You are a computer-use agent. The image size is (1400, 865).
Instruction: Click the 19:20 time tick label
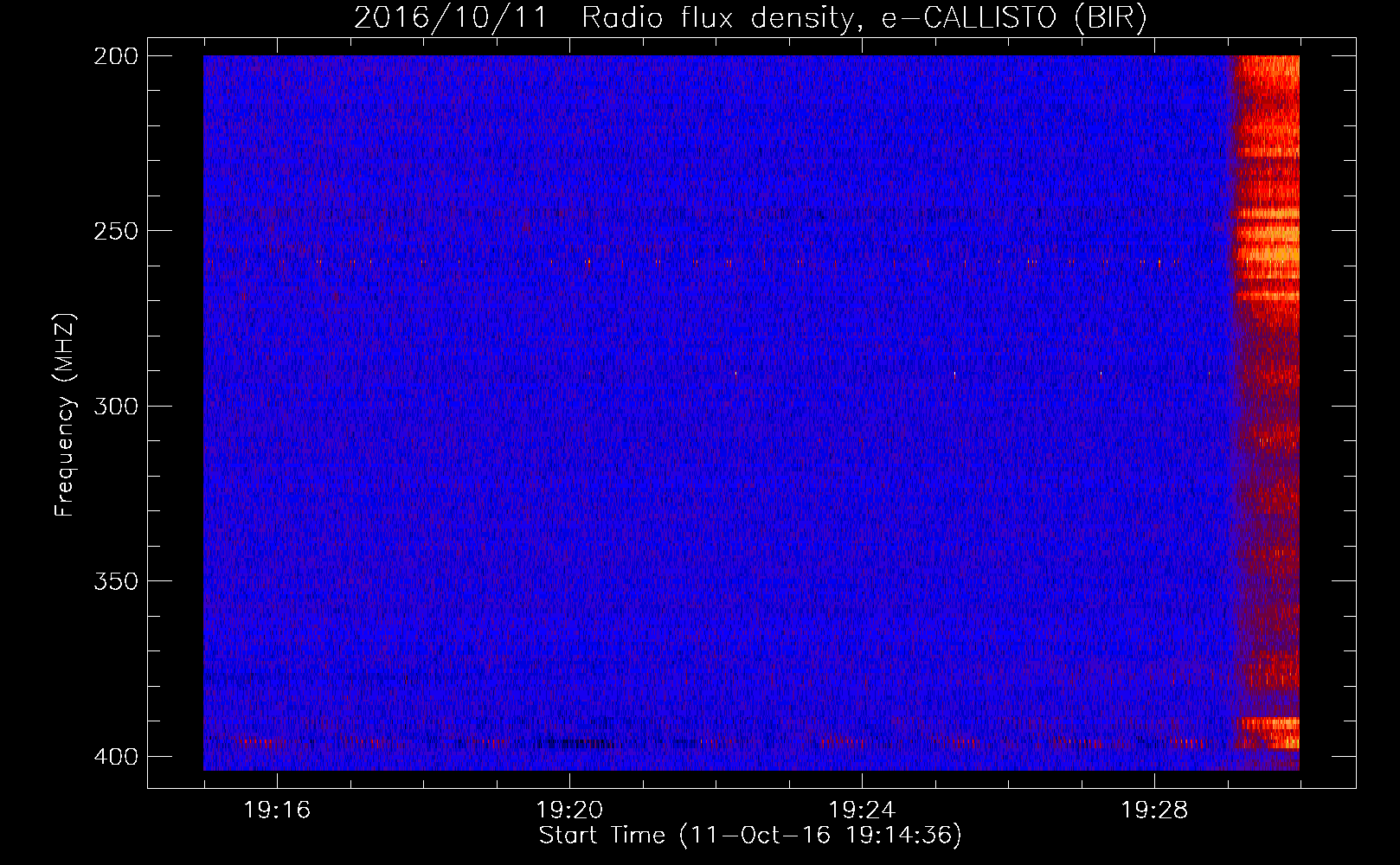pyautogui.click(x=569, y=811)
